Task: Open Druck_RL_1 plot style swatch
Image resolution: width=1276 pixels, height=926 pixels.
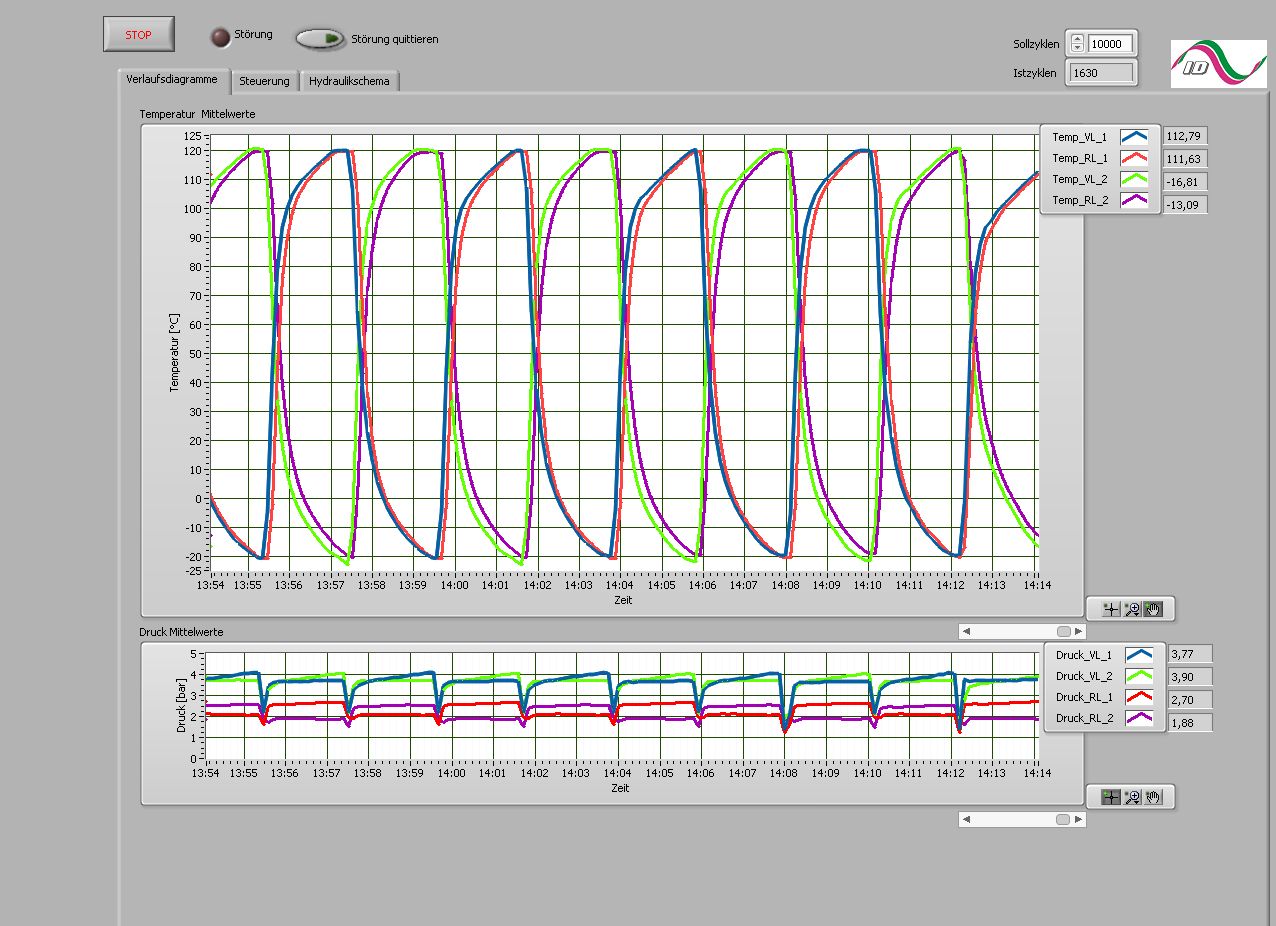Action: [x=1139, y=697]
